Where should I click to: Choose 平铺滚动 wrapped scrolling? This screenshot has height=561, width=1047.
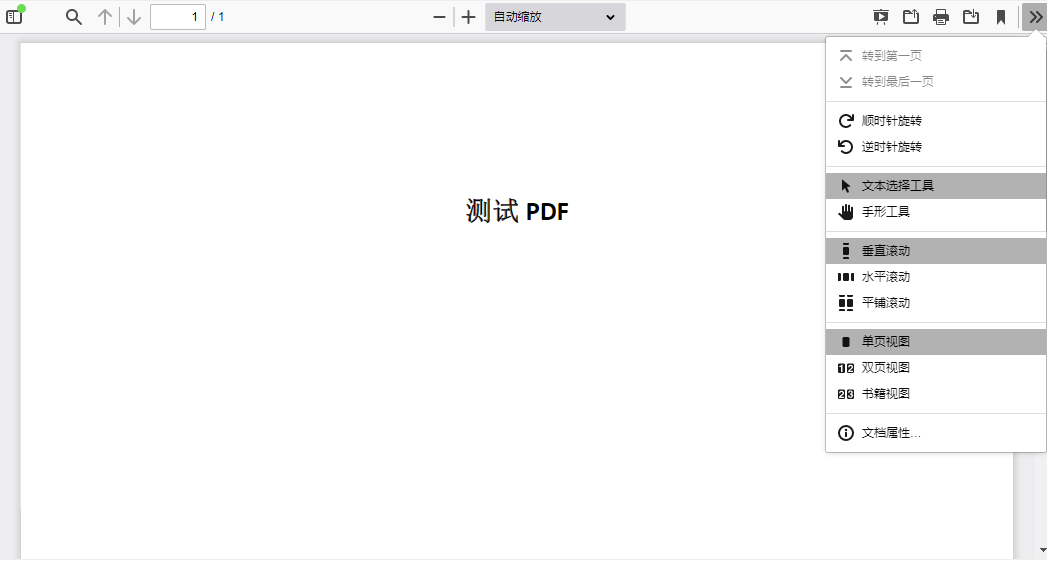click(x=935, y=303)
